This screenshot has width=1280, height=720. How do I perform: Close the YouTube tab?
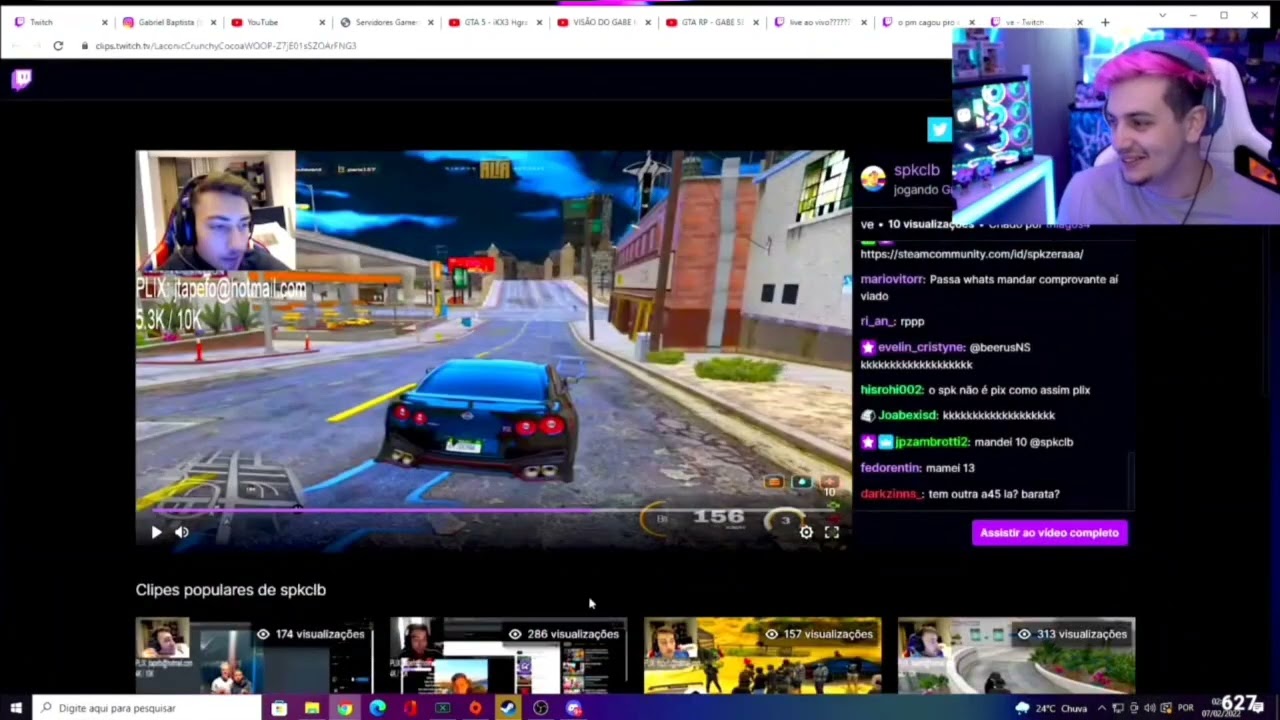point(322,22)
